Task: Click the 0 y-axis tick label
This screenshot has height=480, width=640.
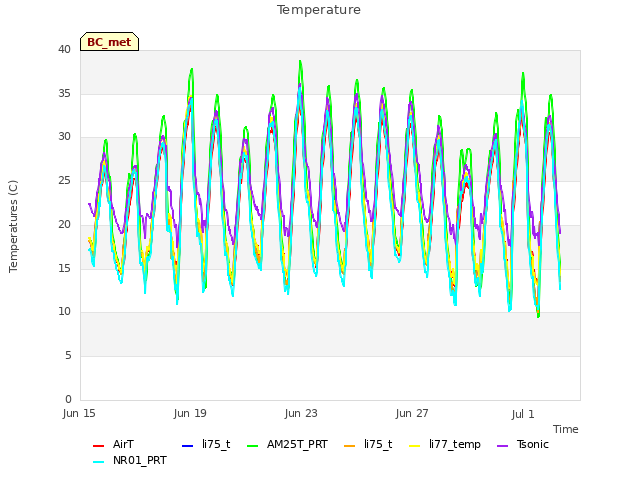Action: pyautogui.click(x=68, y=399)
